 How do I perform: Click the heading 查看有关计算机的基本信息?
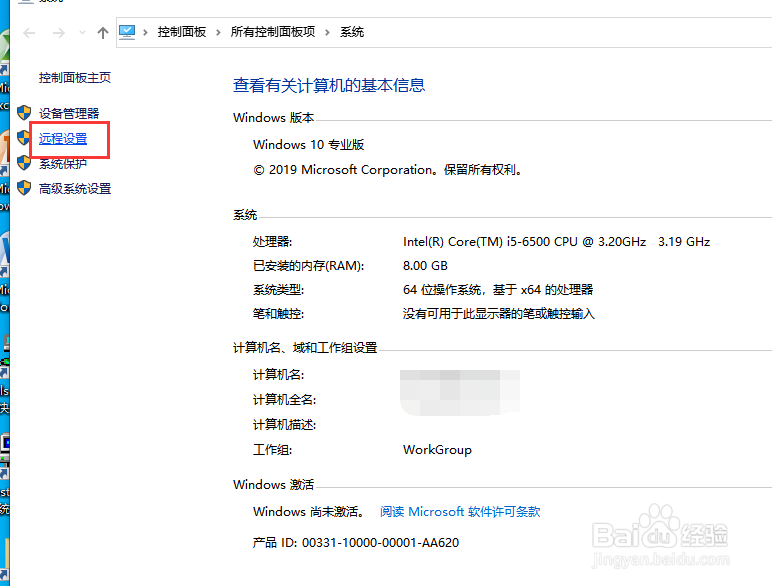[x=329, y=86]
